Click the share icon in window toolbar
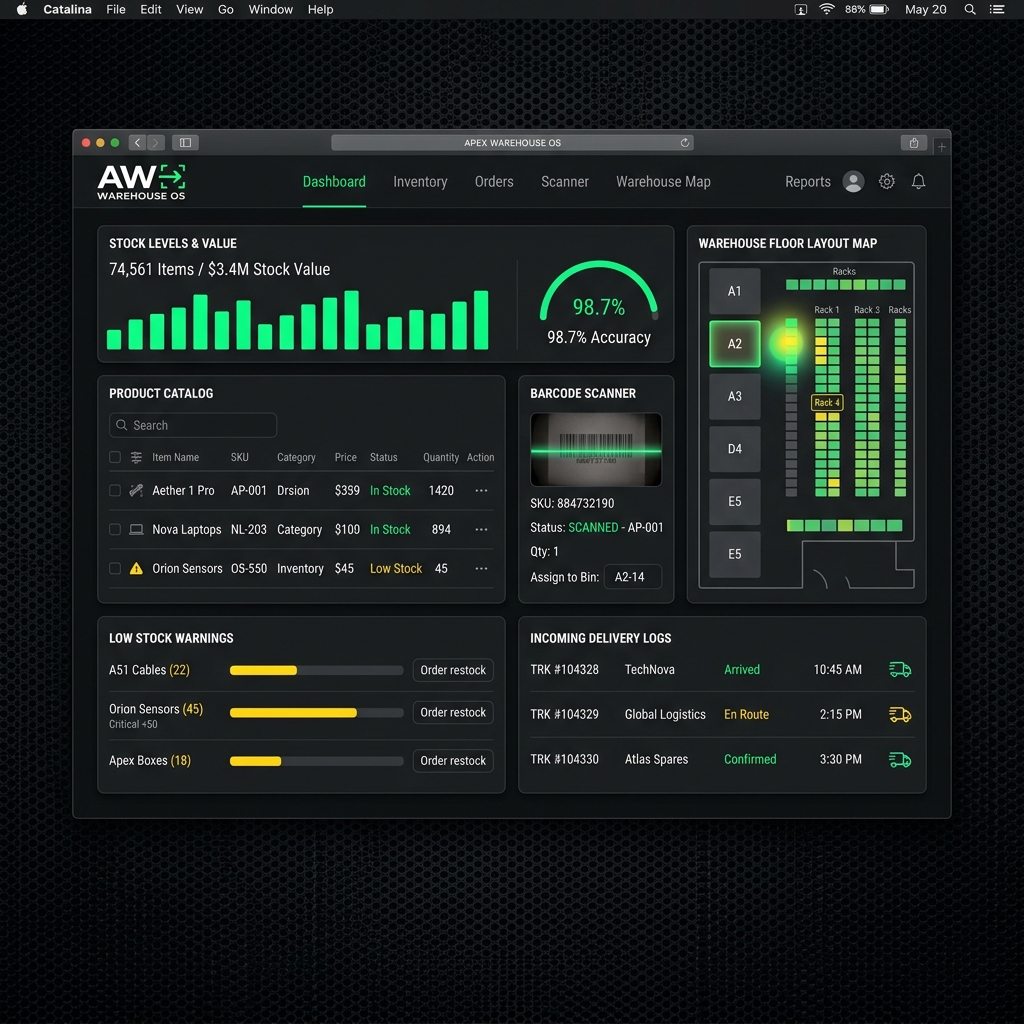 pyautogui.click(x=914, y=142)
